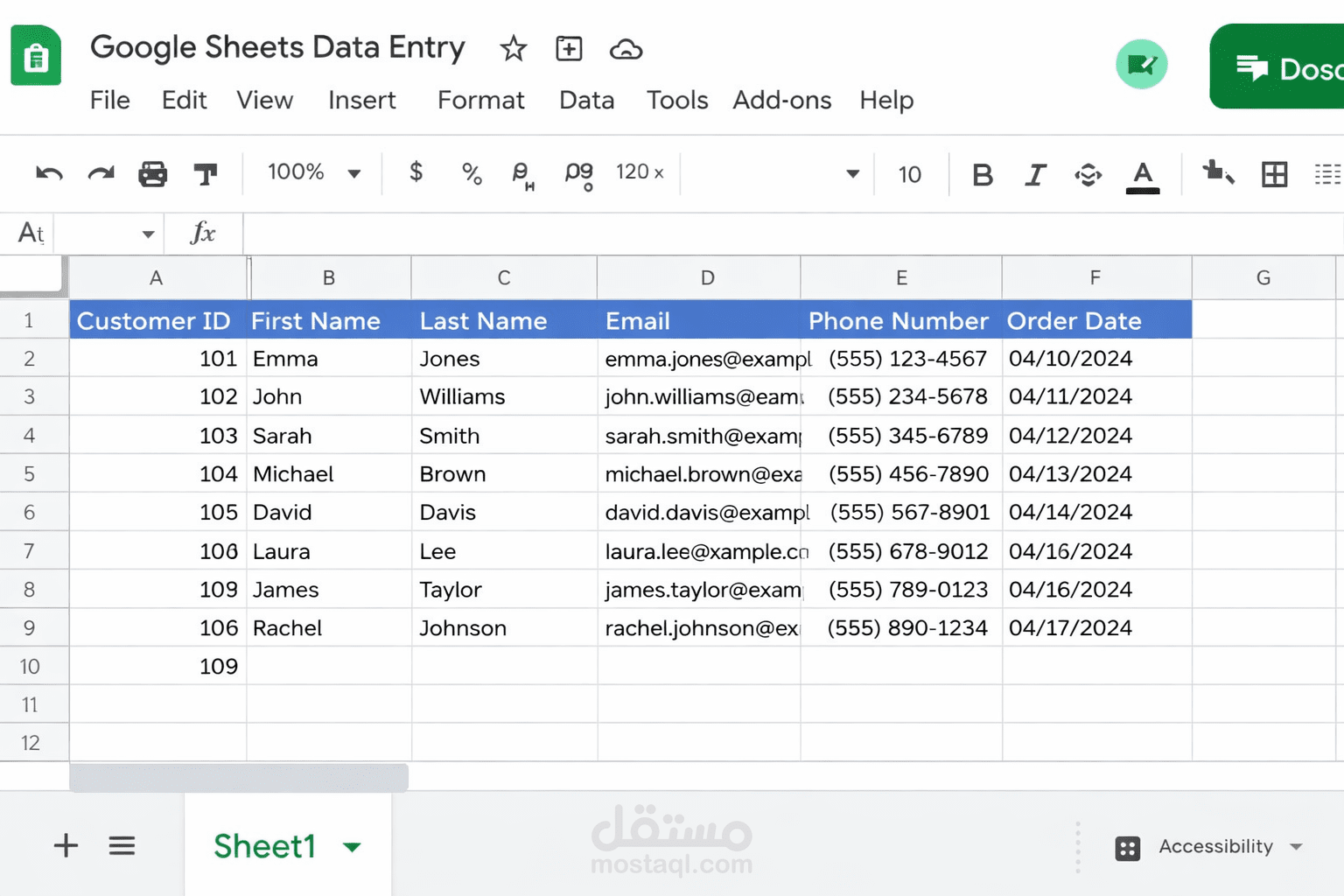Open the Tools menu

click(x=677, y=101)
